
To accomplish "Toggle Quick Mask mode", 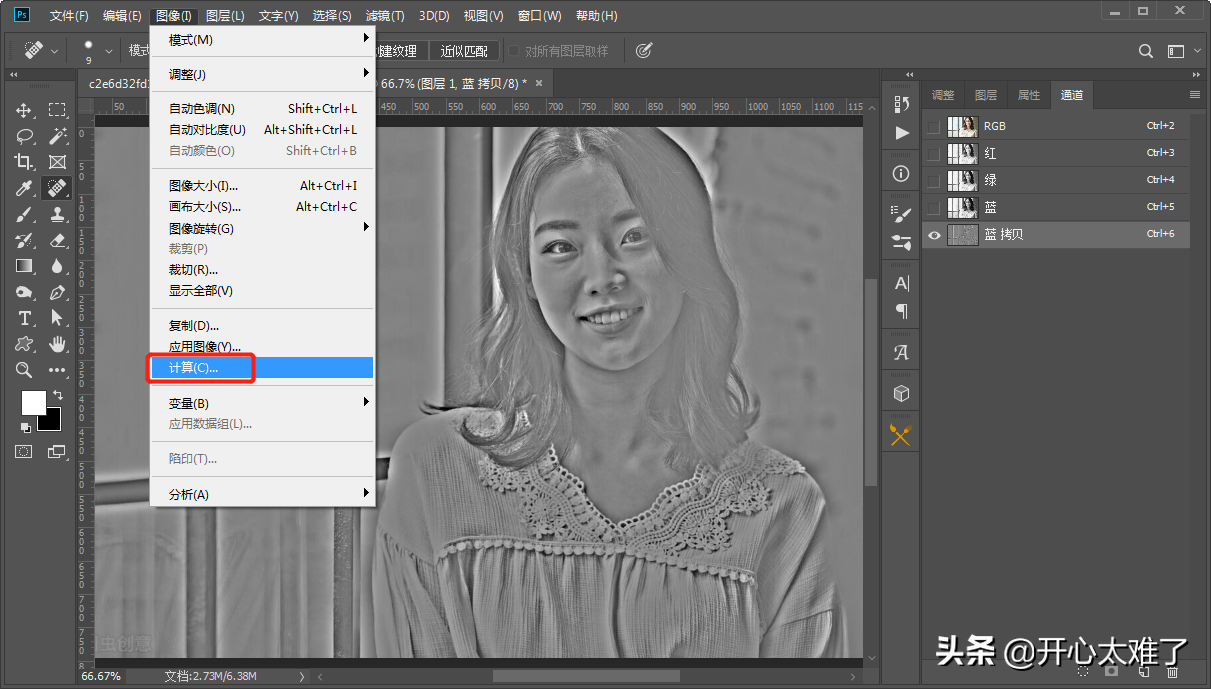I will coord(24,452).
